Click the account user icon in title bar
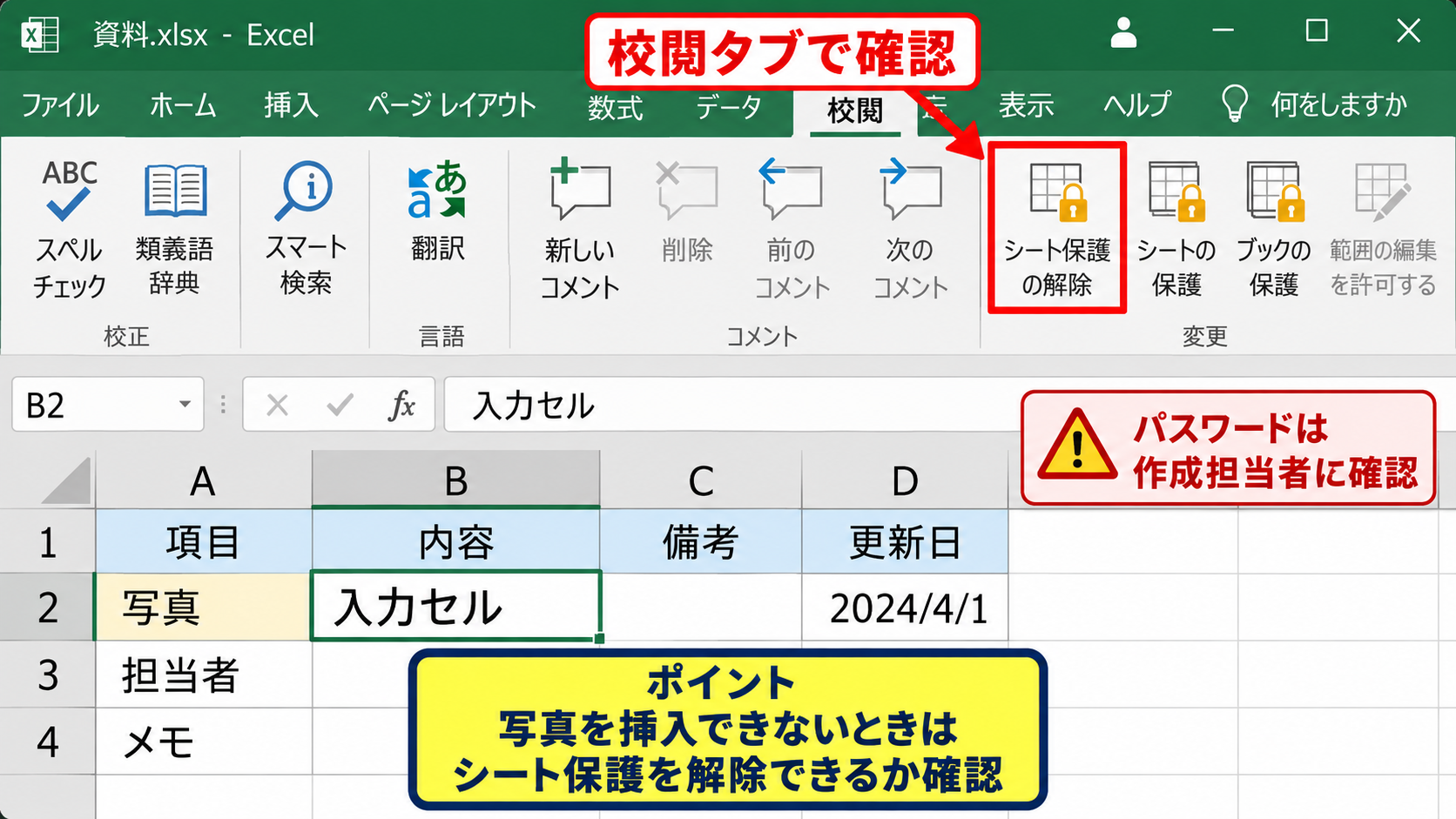This screenshot has height=819, width=1456. pyautogui.click(x=1123, y=32)
